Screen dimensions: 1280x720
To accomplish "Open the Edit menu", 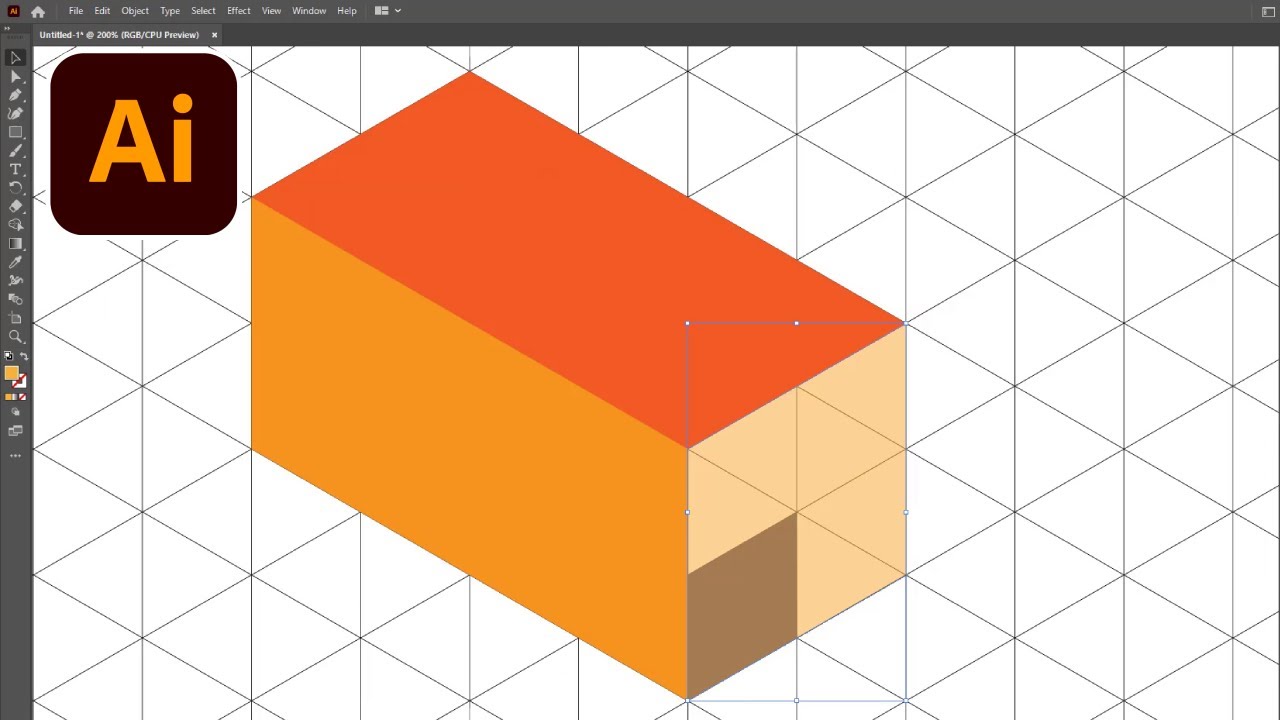I will coord(102,11).
